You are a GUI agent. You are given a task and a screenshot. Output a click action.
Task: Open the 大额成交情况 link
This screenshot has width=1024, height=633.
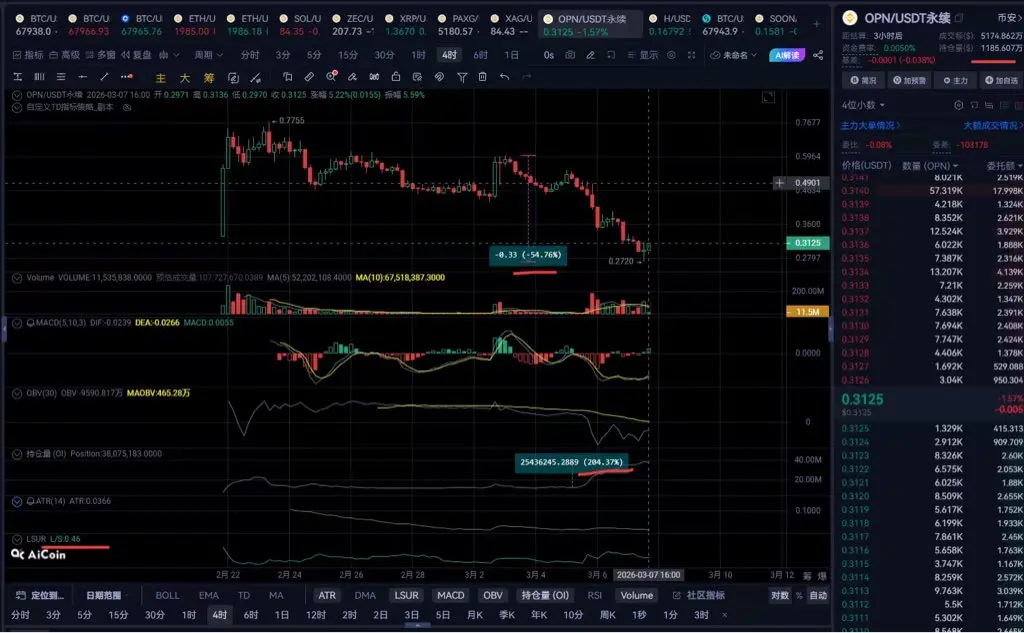(993, 125)
